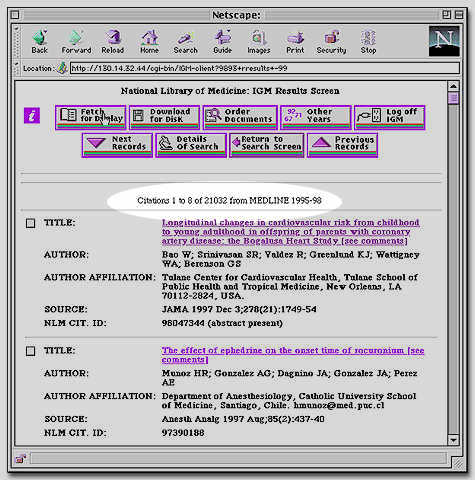Click the status bar security lock icon
The image size is (475, 480).
(x=21, y=459)
